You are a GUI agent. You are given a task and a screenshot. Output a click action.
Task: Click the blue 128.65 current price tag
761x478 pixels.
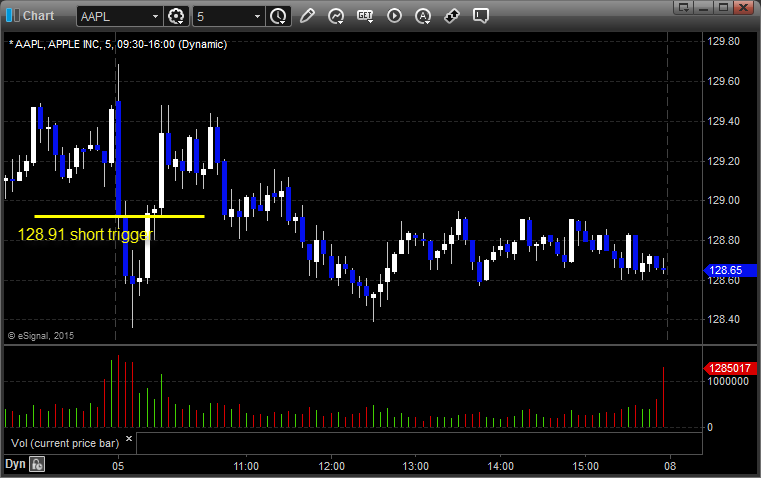coord(730,270)
